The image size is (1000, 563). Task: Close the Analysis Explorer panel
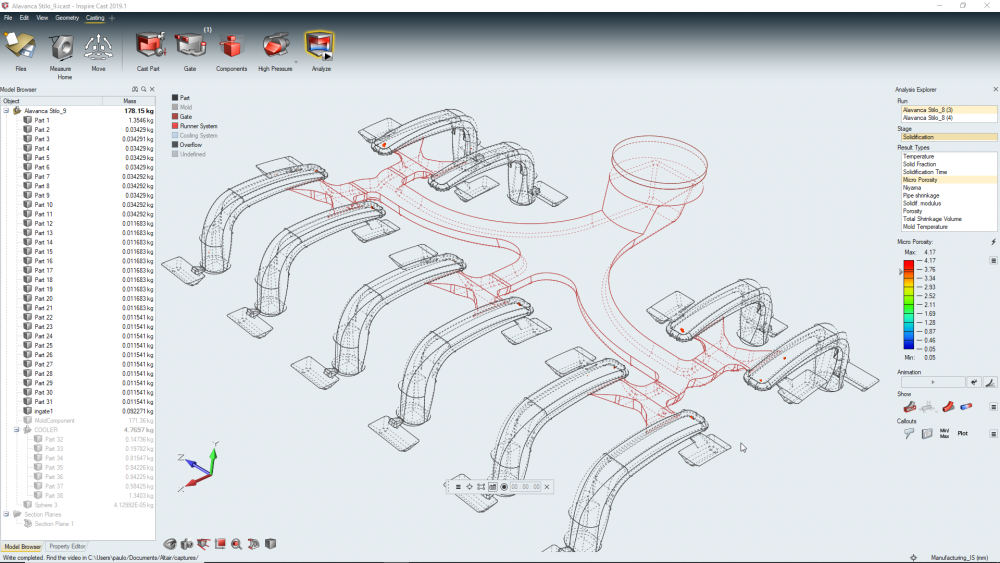tap(996, 89)
